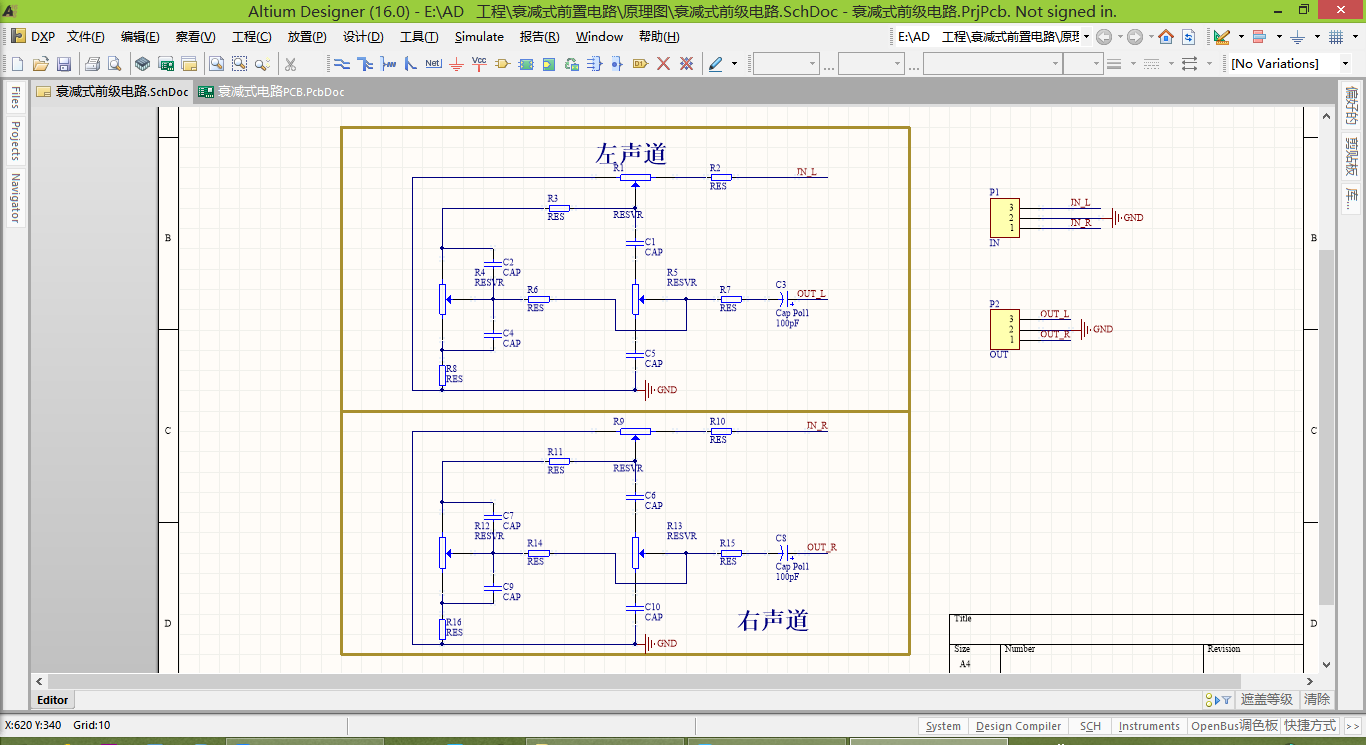Click the Design Compiler panel button

[x=1018, y=726]
